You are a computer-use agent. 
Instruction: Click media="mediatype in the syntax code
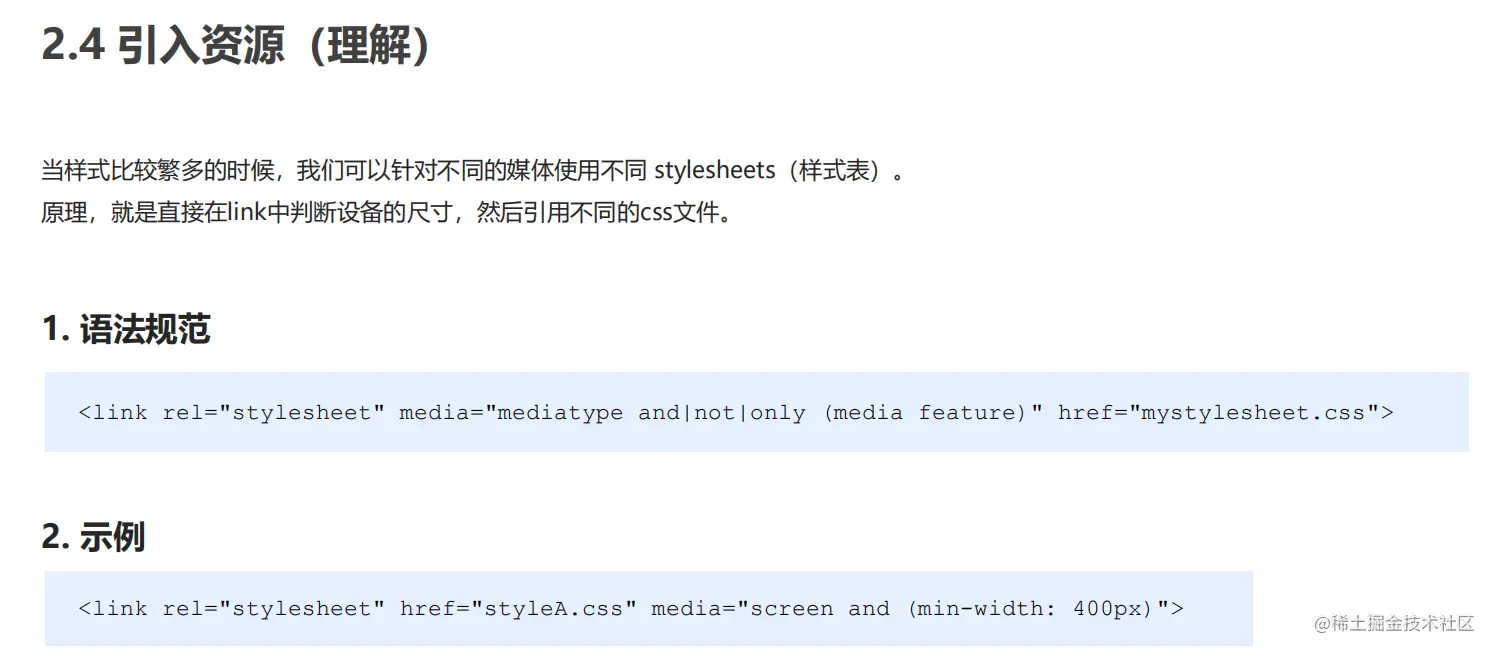tap(511, 412)
